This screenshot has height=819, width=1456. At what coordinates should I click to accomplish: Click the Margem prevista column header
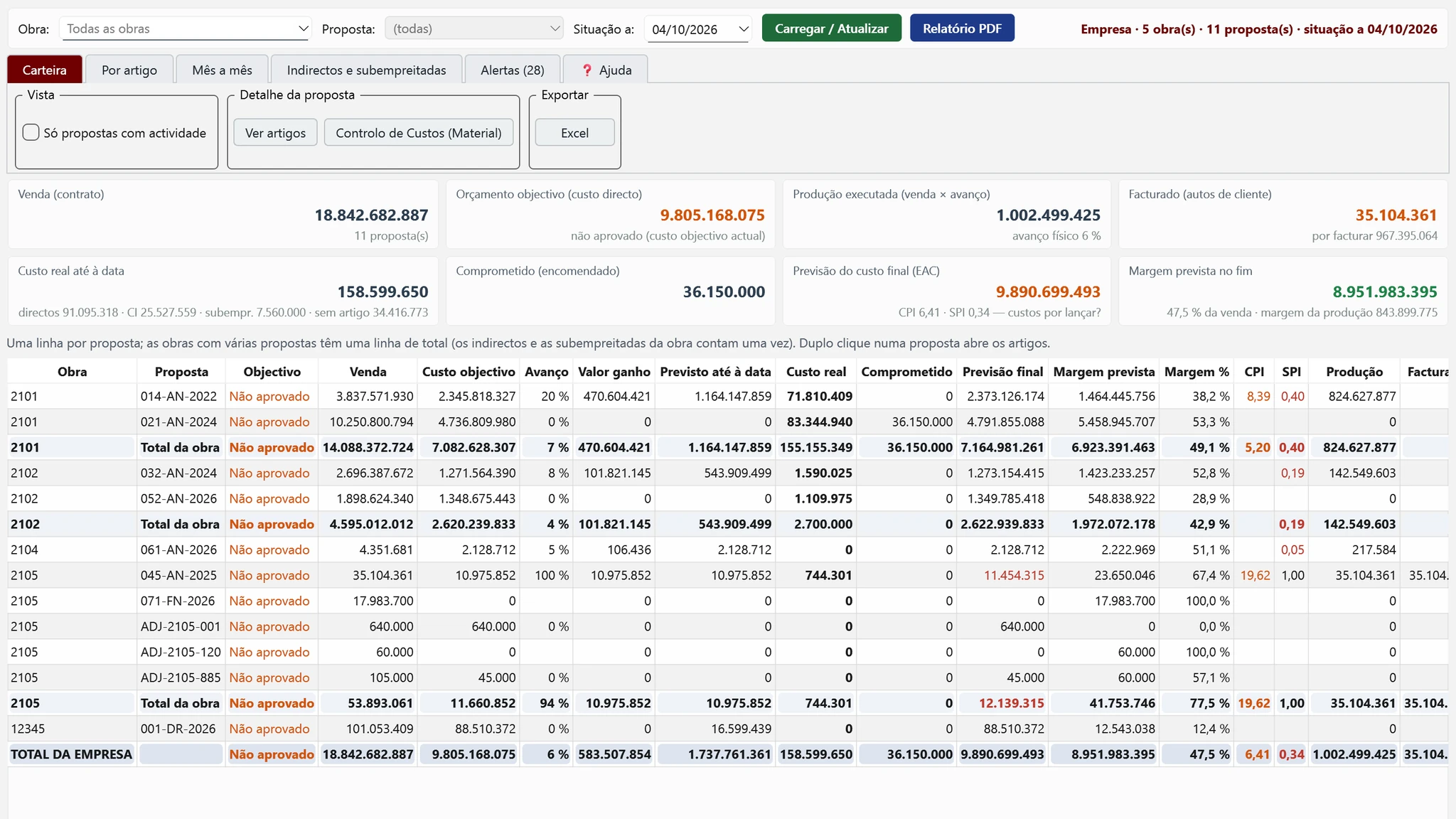point(1104,372)
